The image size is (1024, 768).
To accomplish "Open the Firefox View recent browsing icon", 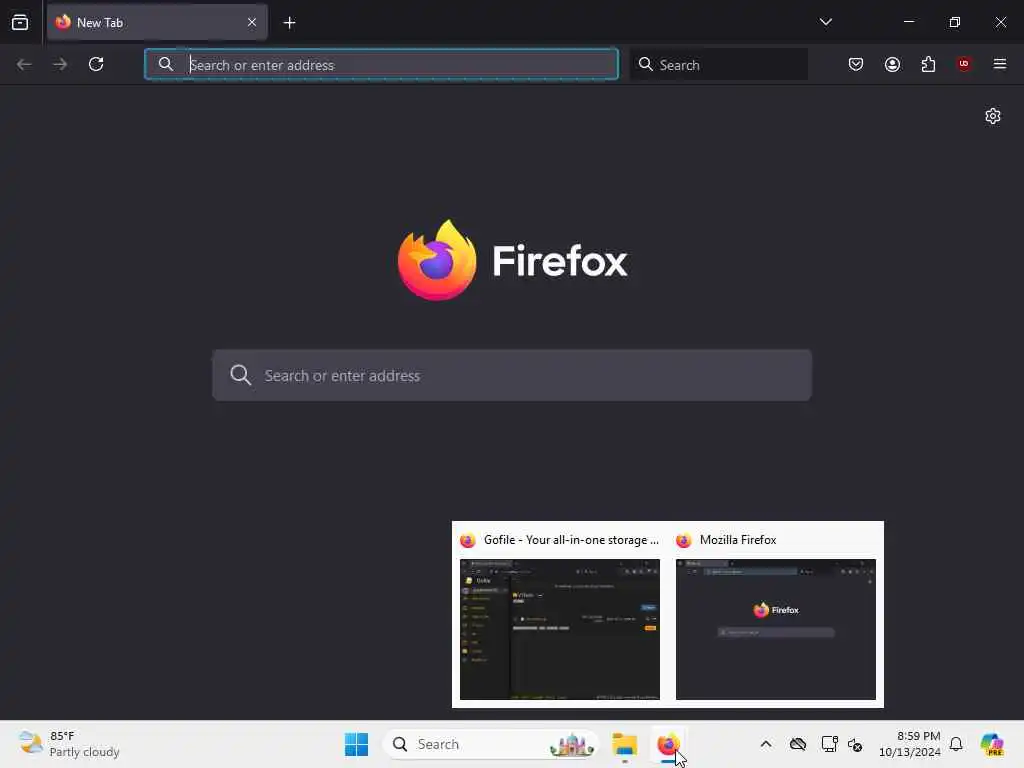I will click(x=20, y=23).
